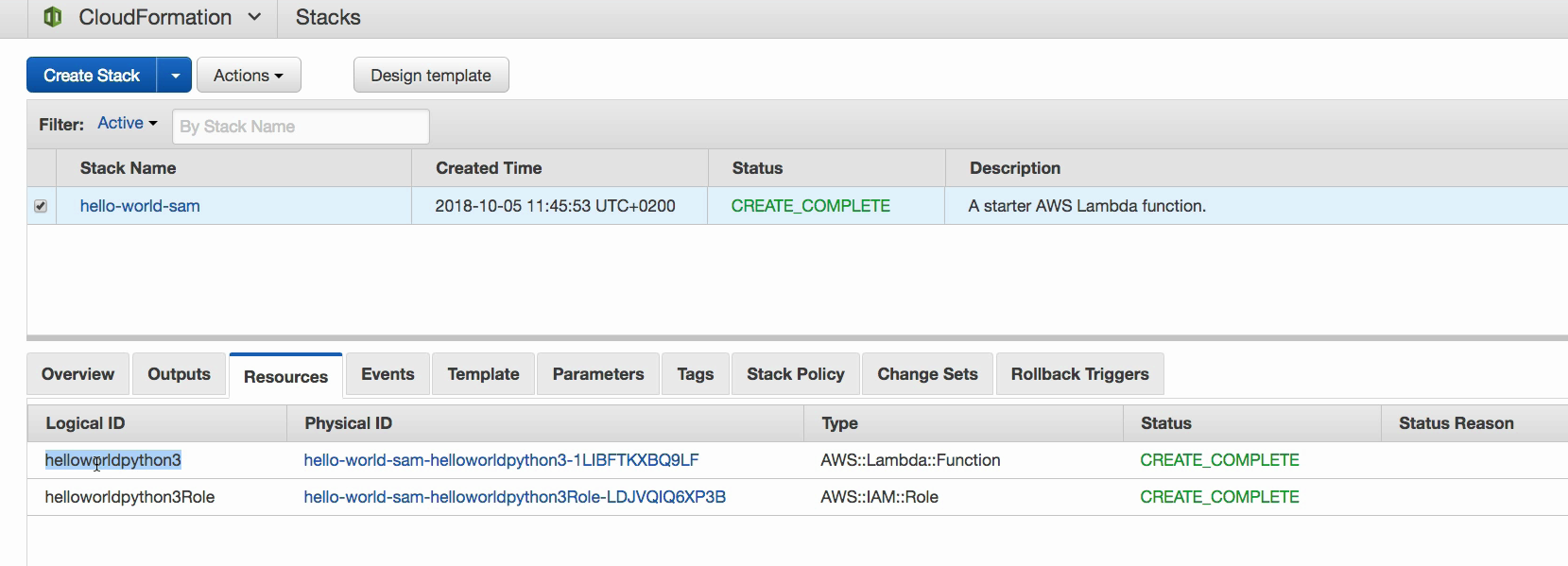The width and height of the screenshot is (1568, 566).
Task: Click the helloworldpython3 logical ID cell
Action: tap(112, 460)
